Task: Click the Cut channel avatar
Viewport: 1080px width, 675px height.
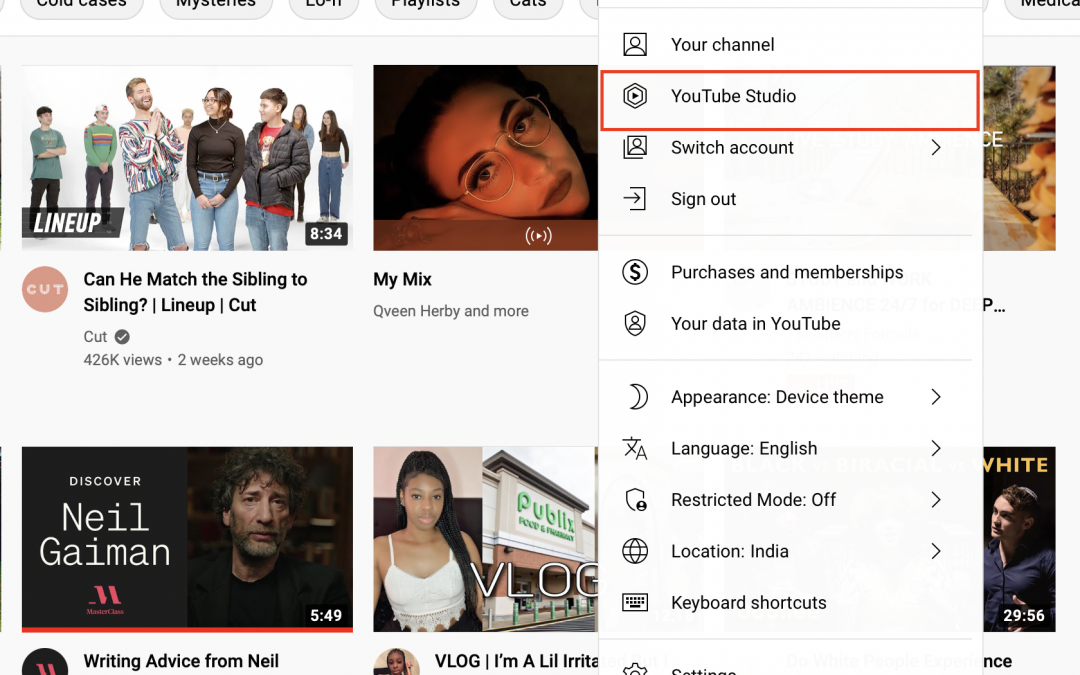Action: tap(44, 289)
